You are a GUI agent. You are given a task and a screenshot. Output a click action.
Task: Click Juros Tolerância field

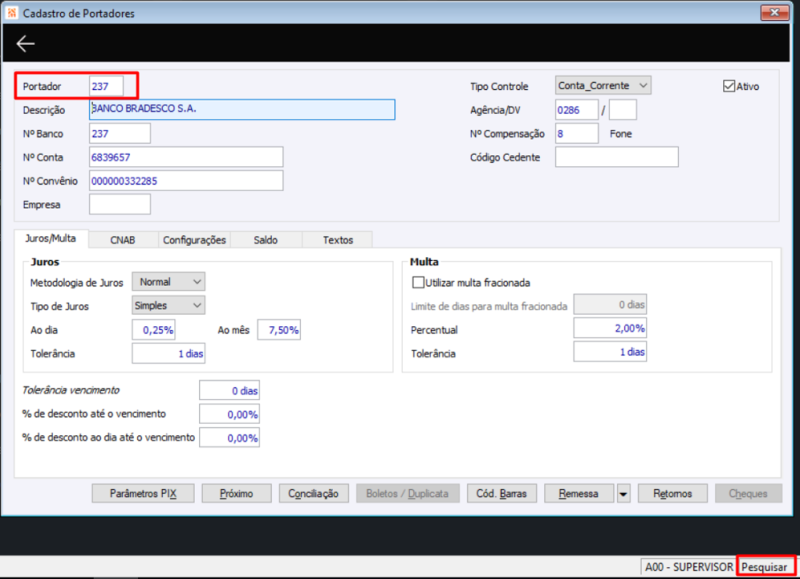[x=168, y=353]
